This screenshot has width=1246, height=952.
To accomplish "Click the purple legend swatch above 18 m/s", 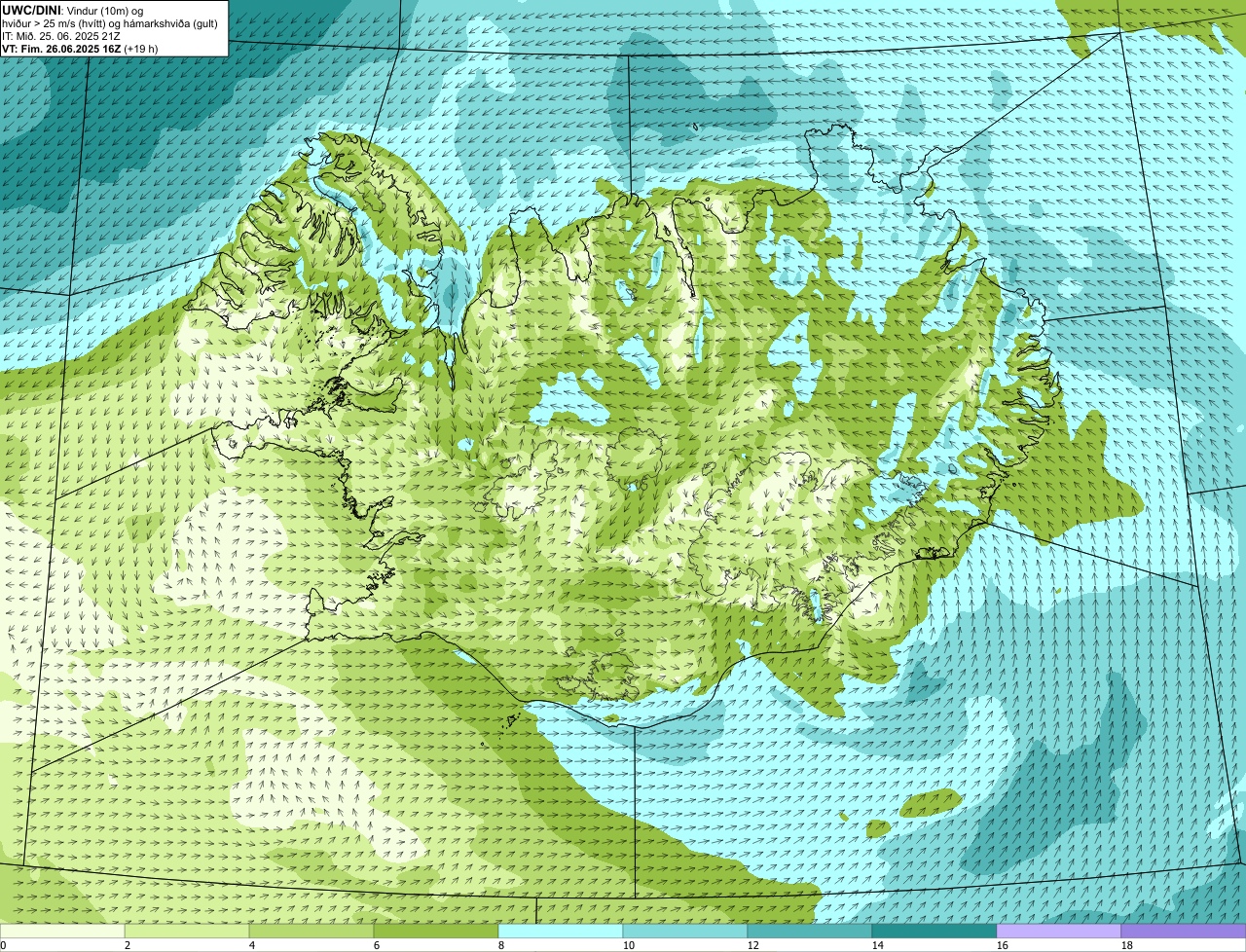I will pos(1184,931).
